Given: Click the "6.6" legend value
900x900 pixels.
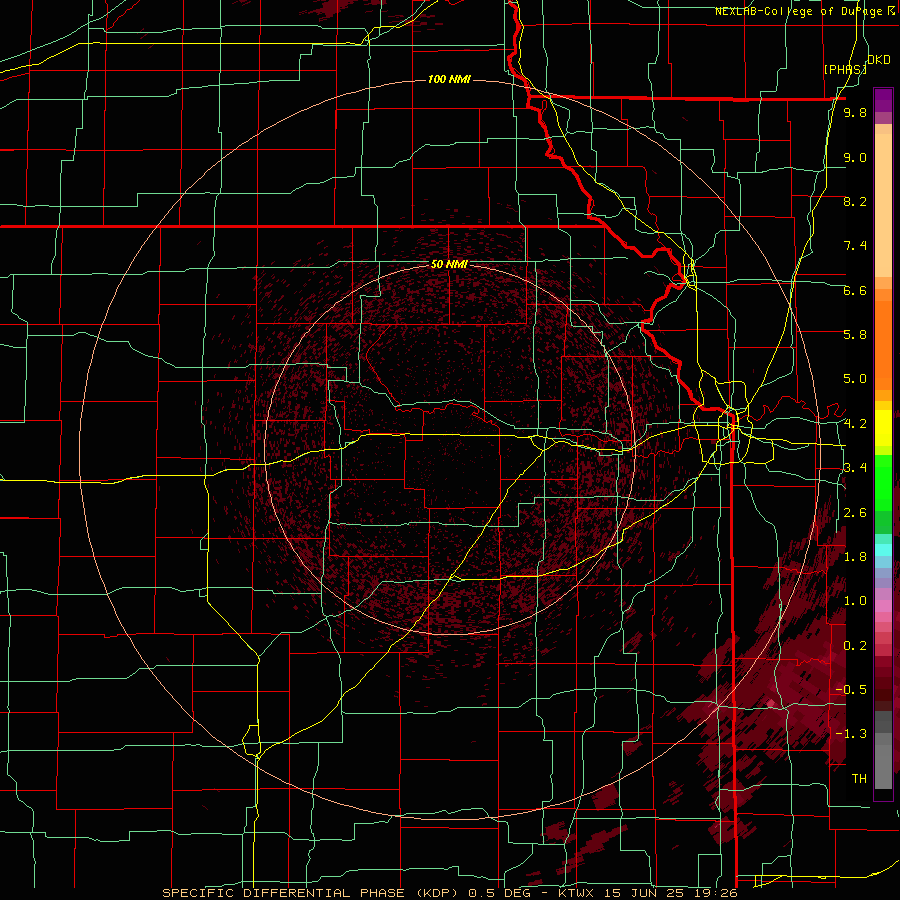Looking at the screenshot, I should [855, 290].
